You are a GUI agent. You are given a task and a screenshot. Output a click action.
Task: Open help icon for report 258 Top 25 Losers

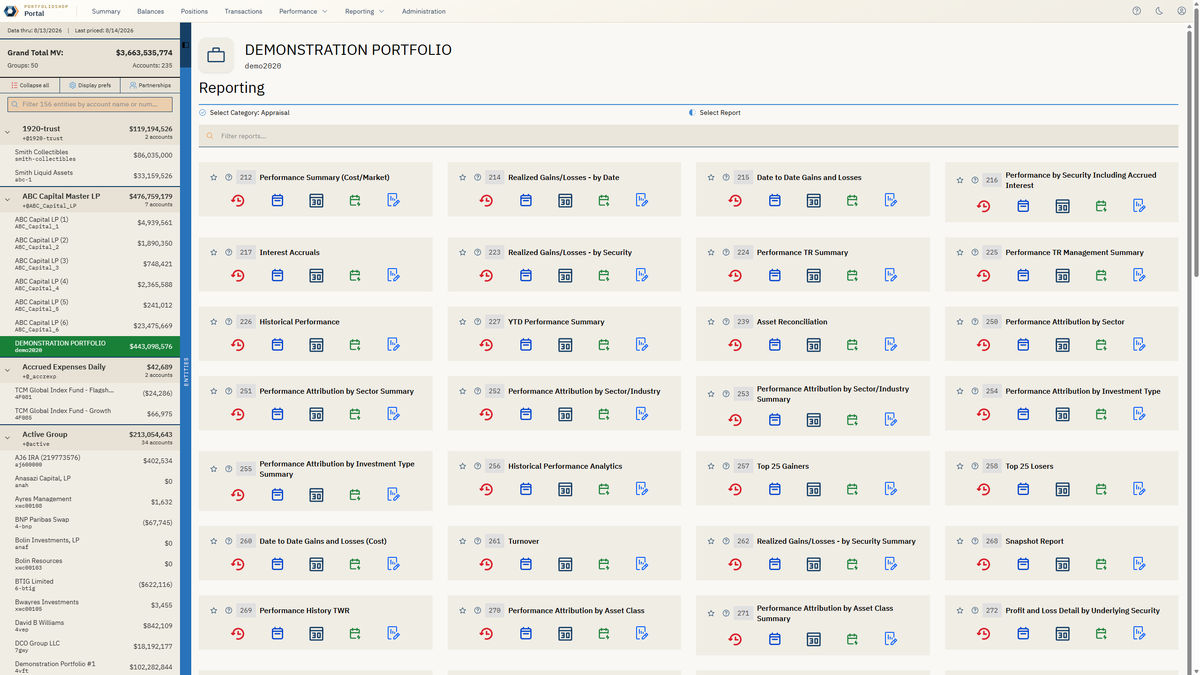coord(974,466)
